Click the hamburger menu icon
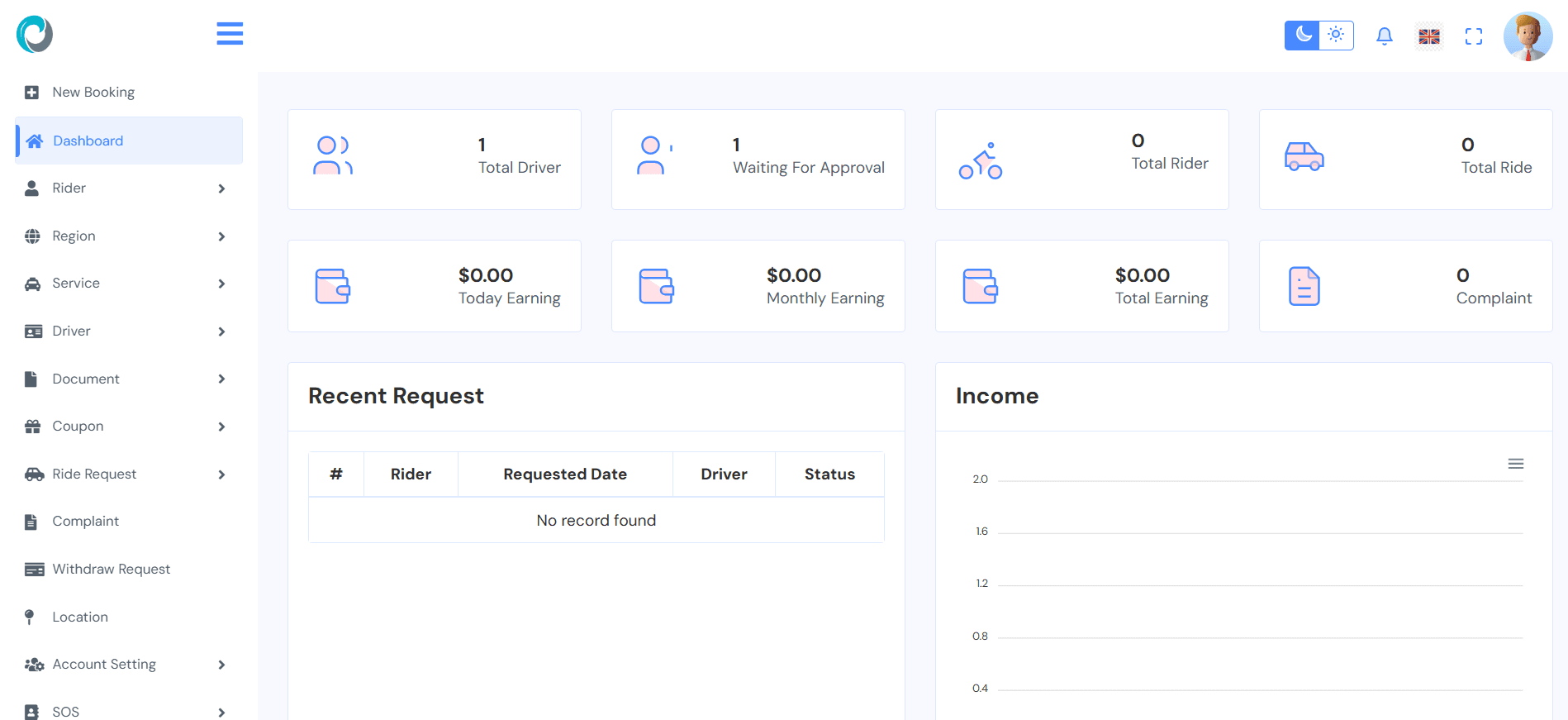1568x720 pixels. 230,34
